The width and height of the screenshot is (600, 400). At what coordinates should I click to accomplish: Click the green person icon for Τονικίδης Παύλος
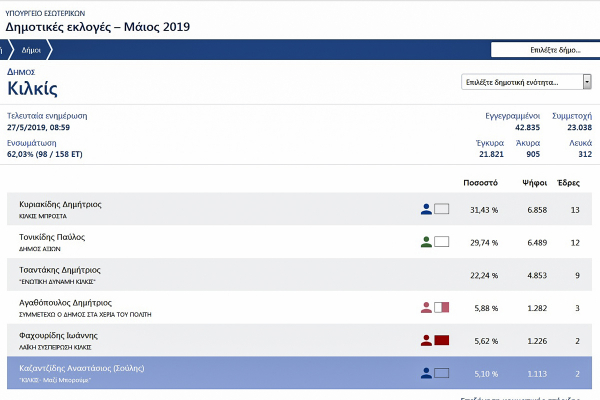(x=426, y=241)
